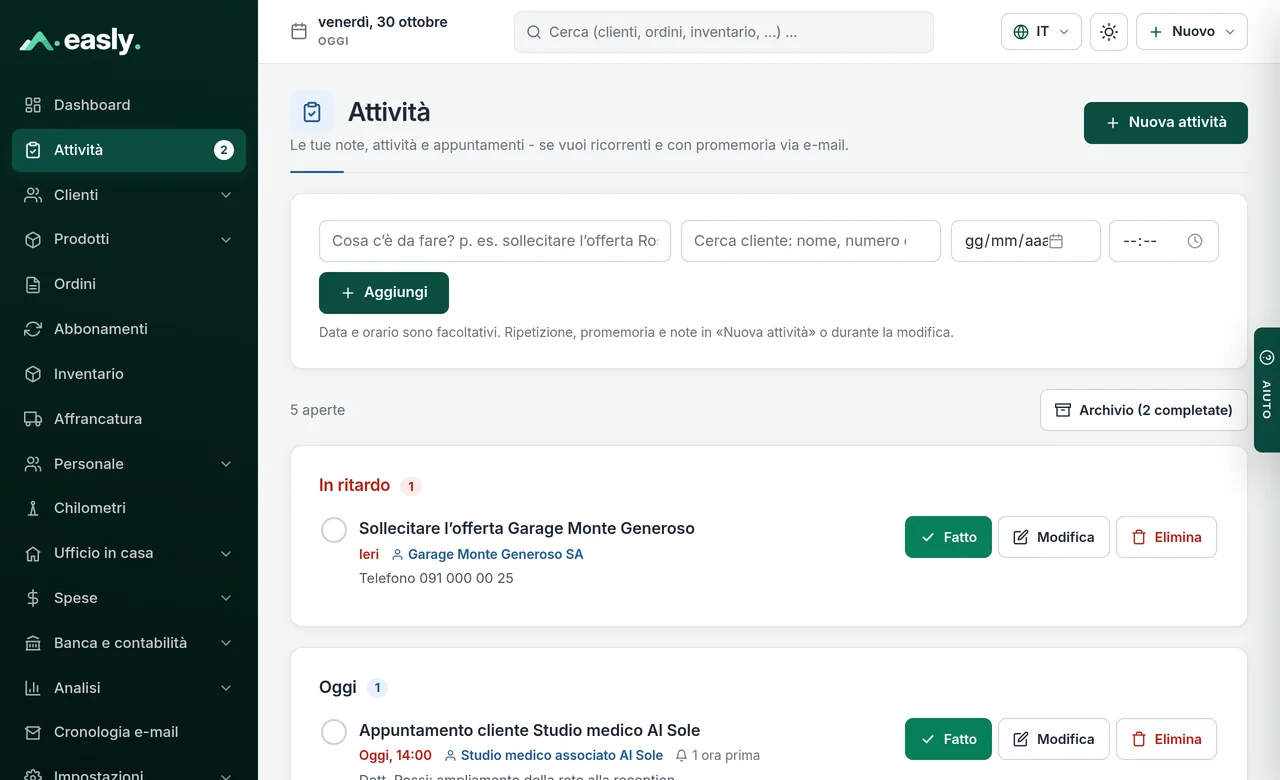Open Dashboard from the sidebar
The height and width of the screenshot is (780, 1280).
[129, 105]
